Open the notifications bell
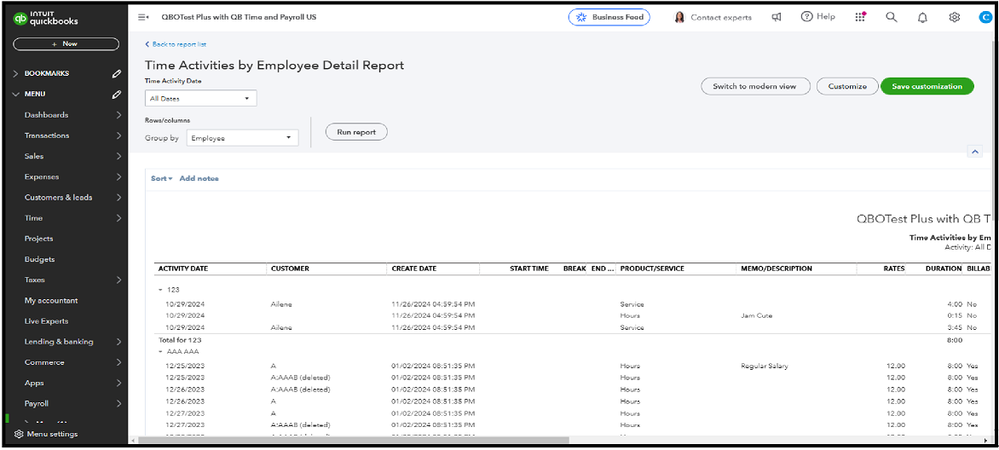 923,17
